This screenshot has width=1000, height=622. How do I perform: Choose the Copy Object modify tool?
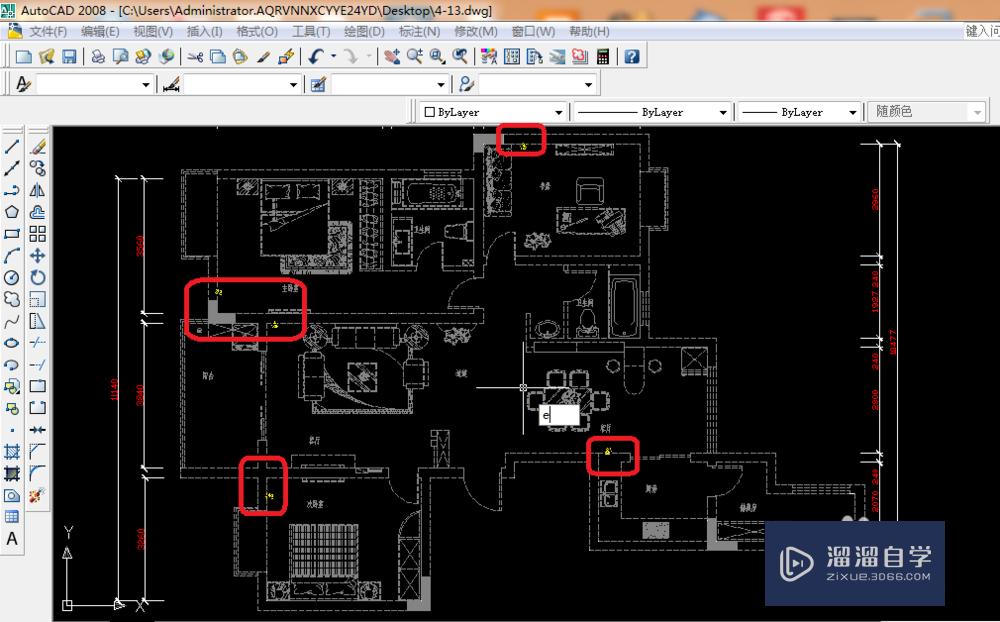pos(38,168)
